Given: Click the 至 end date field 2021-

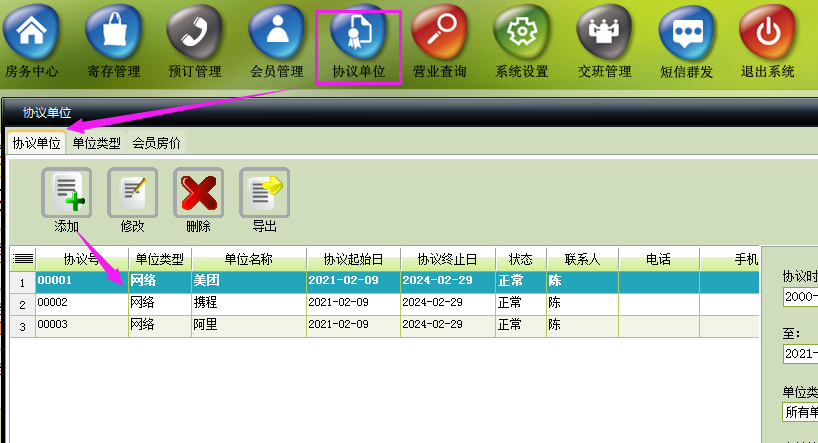Looking at the screenshot, I should coord(800,354).
